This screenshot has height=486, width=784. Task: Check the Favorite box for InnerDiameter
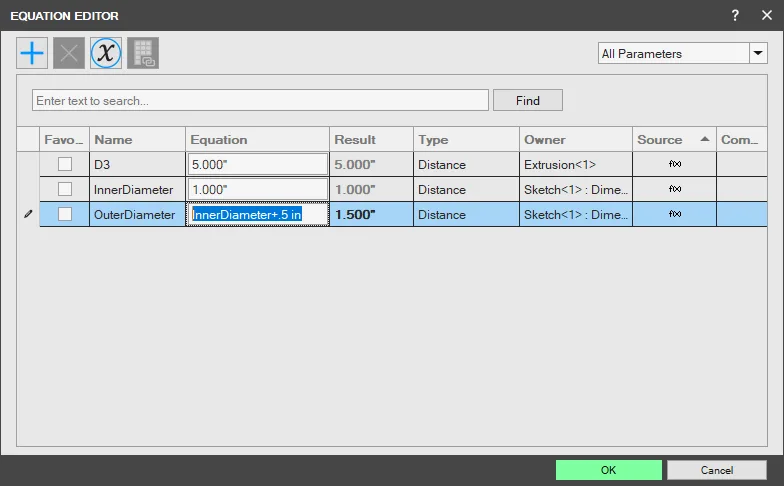(65, 189)
